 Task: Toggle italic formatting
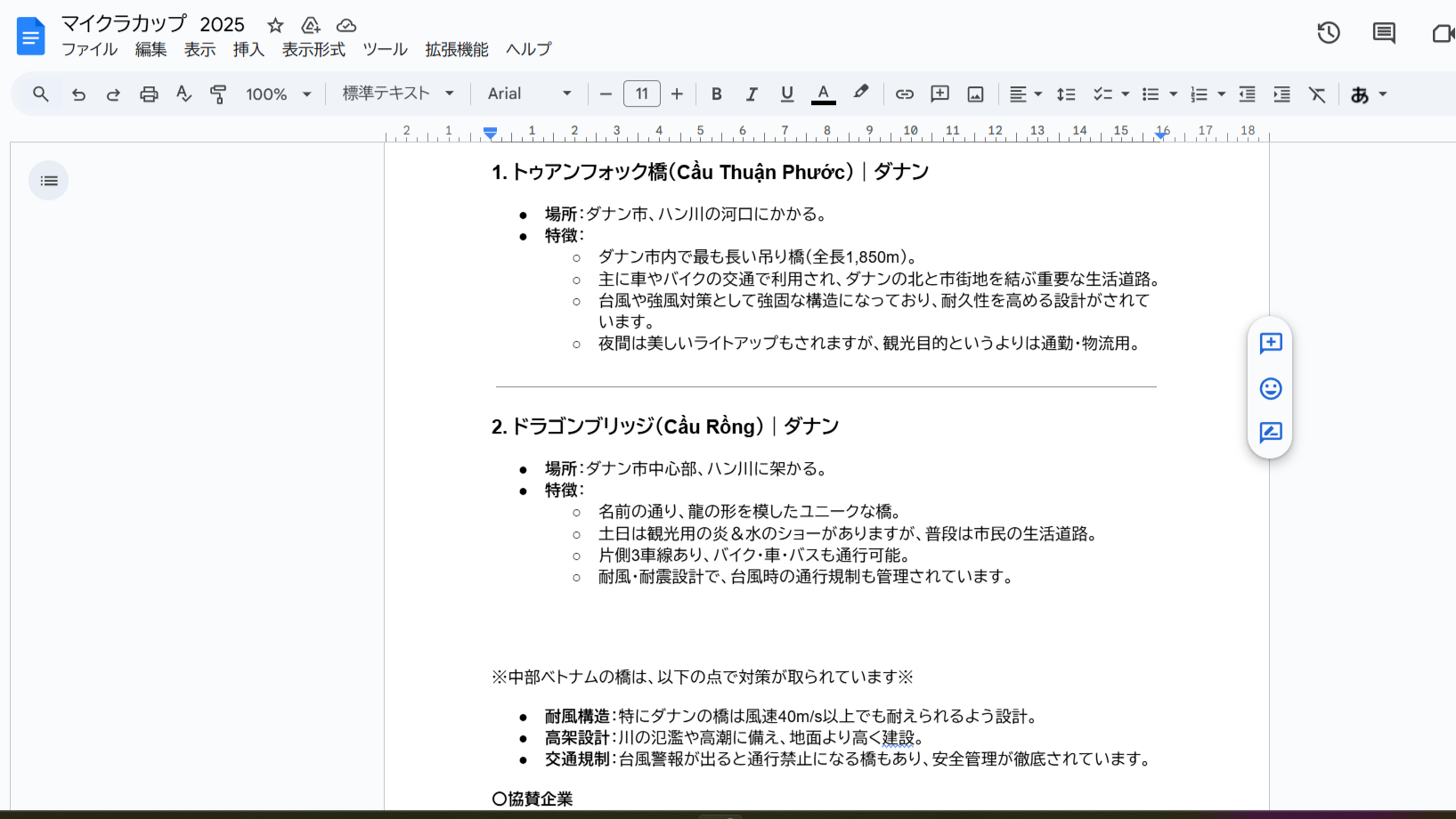(x=752, y=93)
